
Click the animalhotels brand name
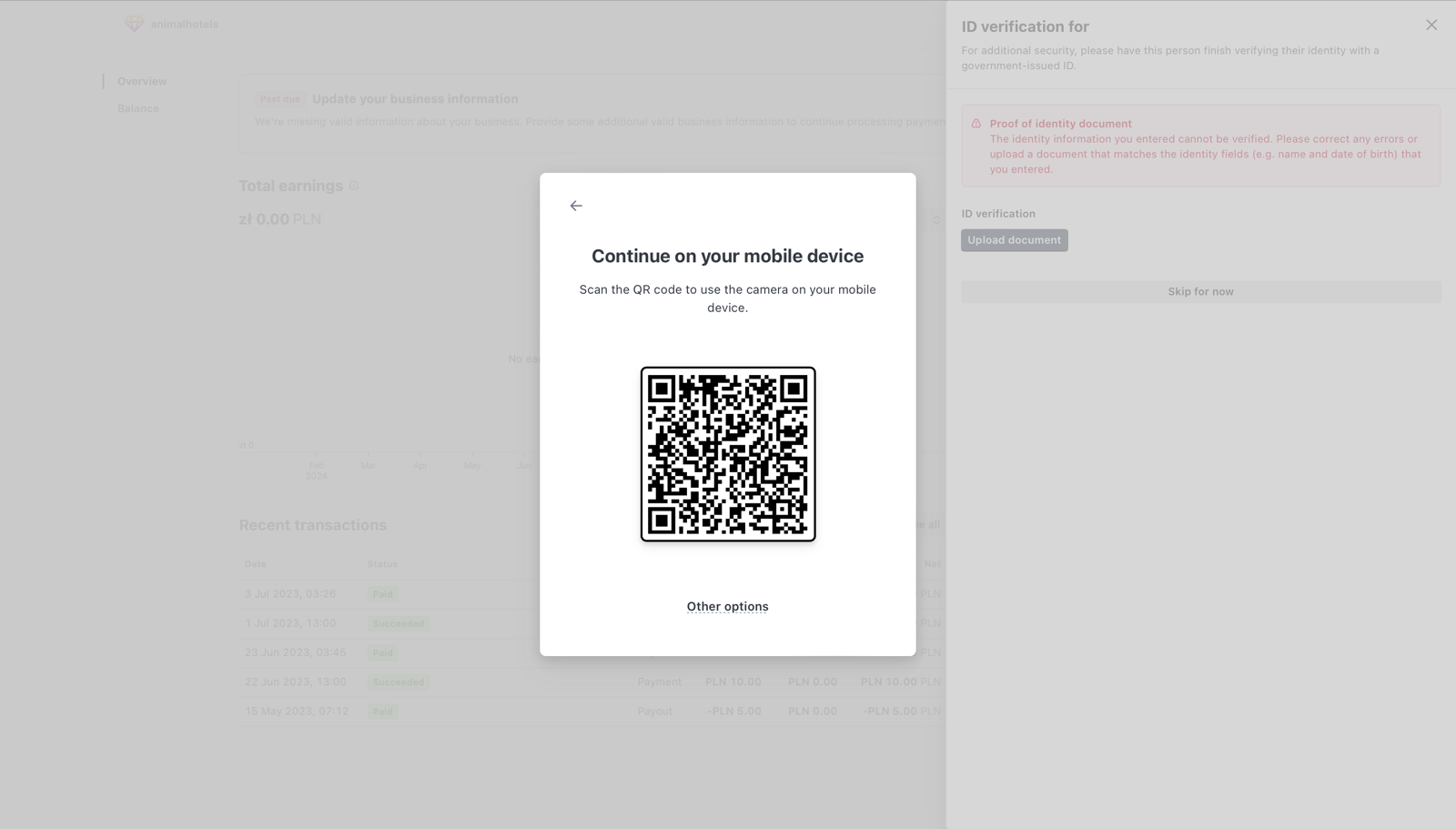pyautogui.click(x=185, y=25)
